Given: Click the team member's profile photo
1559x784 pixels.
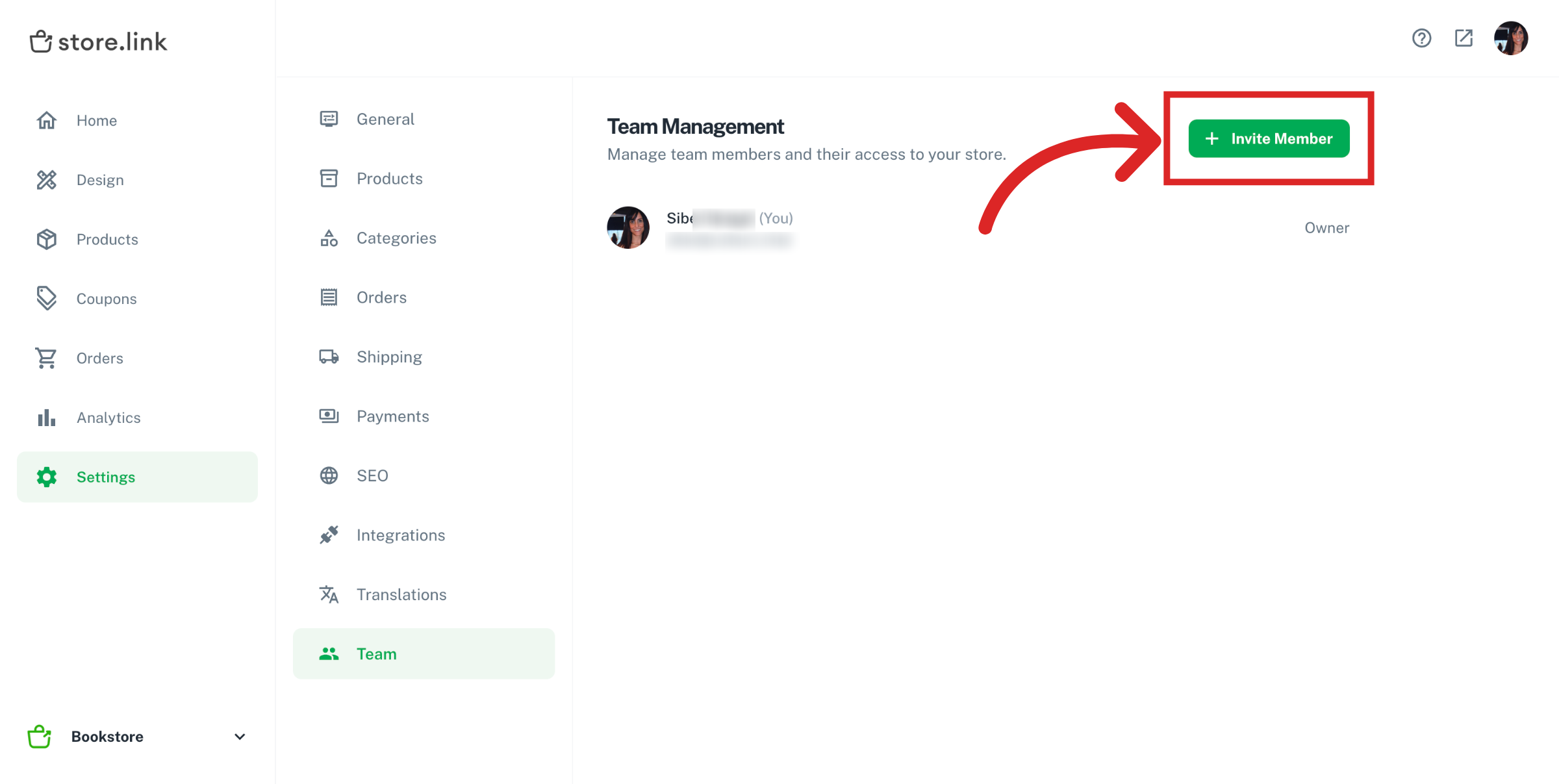Looking at the screenshot, I should (627, 227).
